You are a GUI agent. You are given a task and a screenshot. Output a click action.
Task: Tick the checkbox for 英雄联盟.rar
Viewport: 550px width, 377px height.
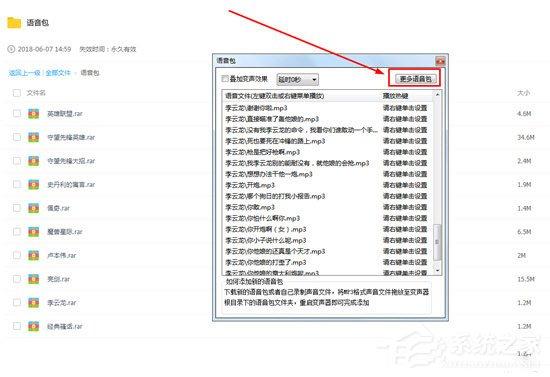[16, 114]
